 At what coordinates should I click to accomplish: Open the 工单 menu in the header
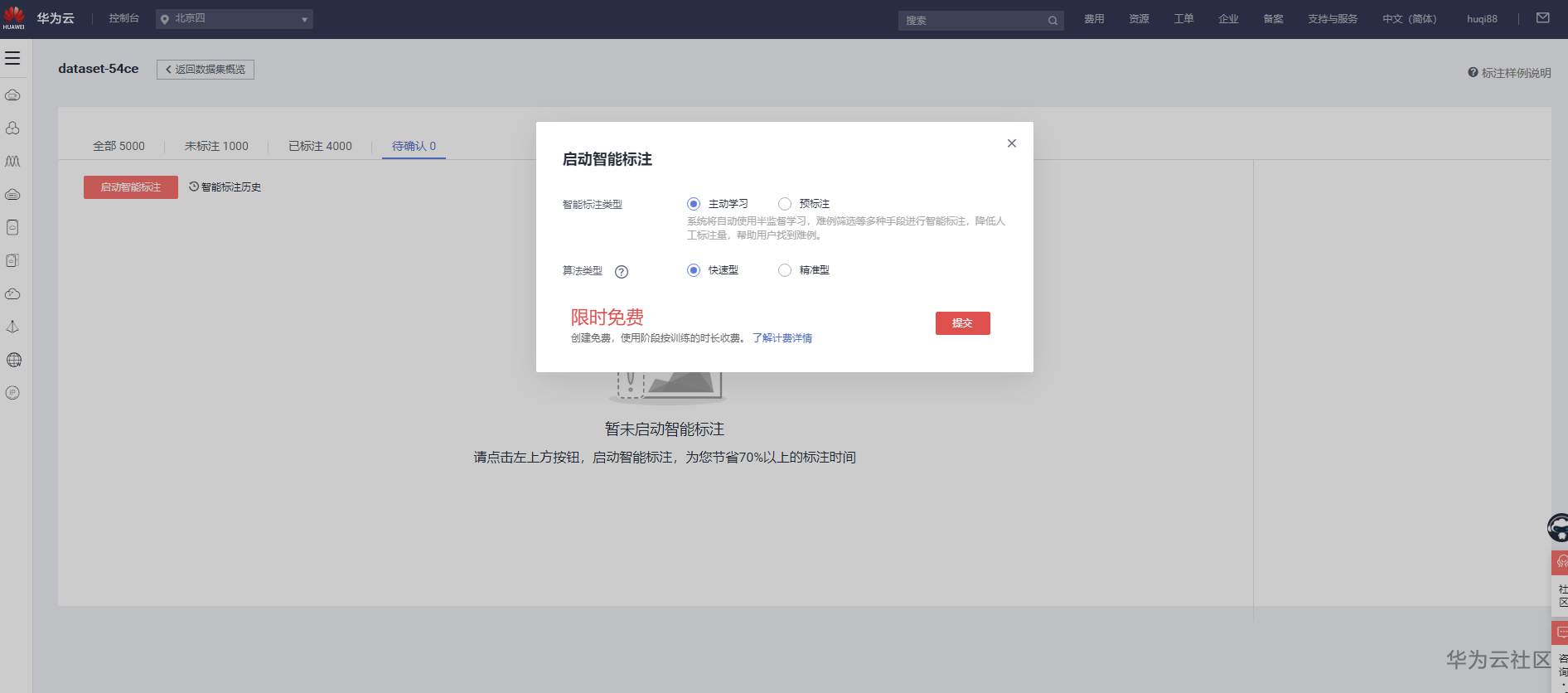pos(1183,18)
